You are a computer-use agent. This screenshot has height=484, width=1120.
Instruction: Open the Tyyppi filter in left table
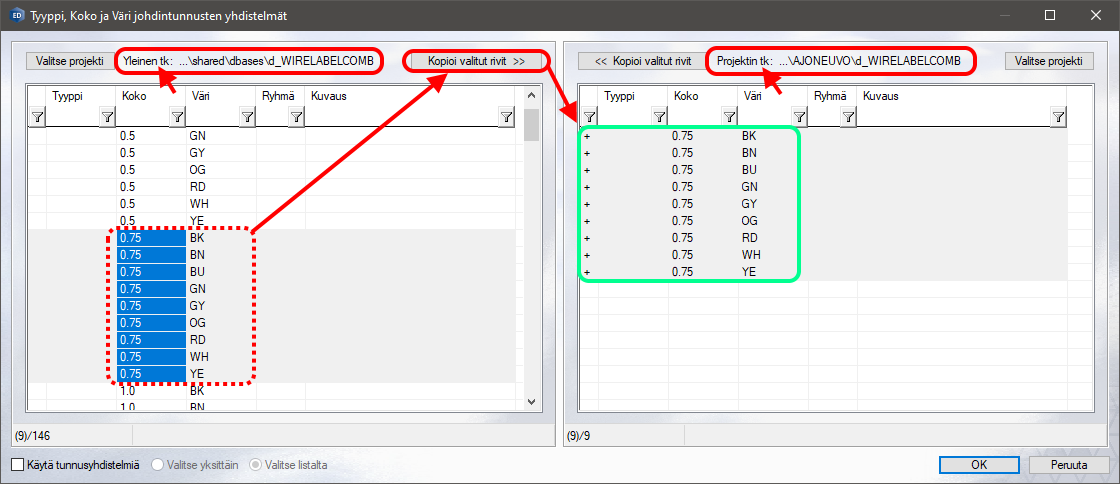(x=107, y=117)
